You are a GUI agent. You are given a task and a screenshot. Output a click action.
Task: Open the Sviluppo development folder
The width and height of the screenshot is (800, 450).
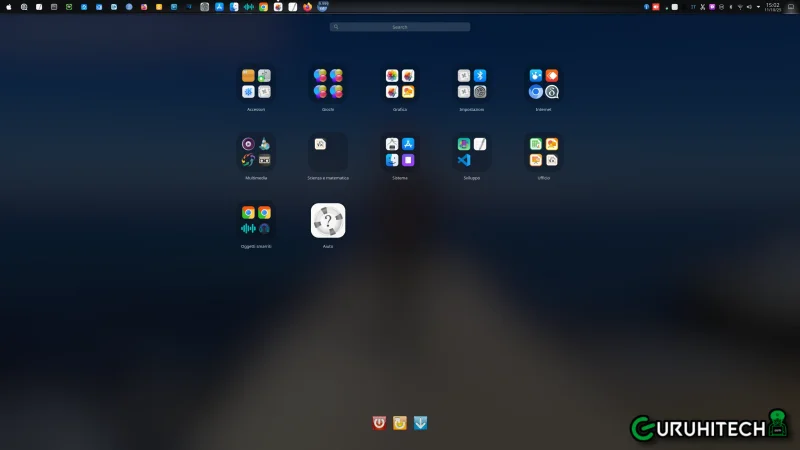coord(472,152)
